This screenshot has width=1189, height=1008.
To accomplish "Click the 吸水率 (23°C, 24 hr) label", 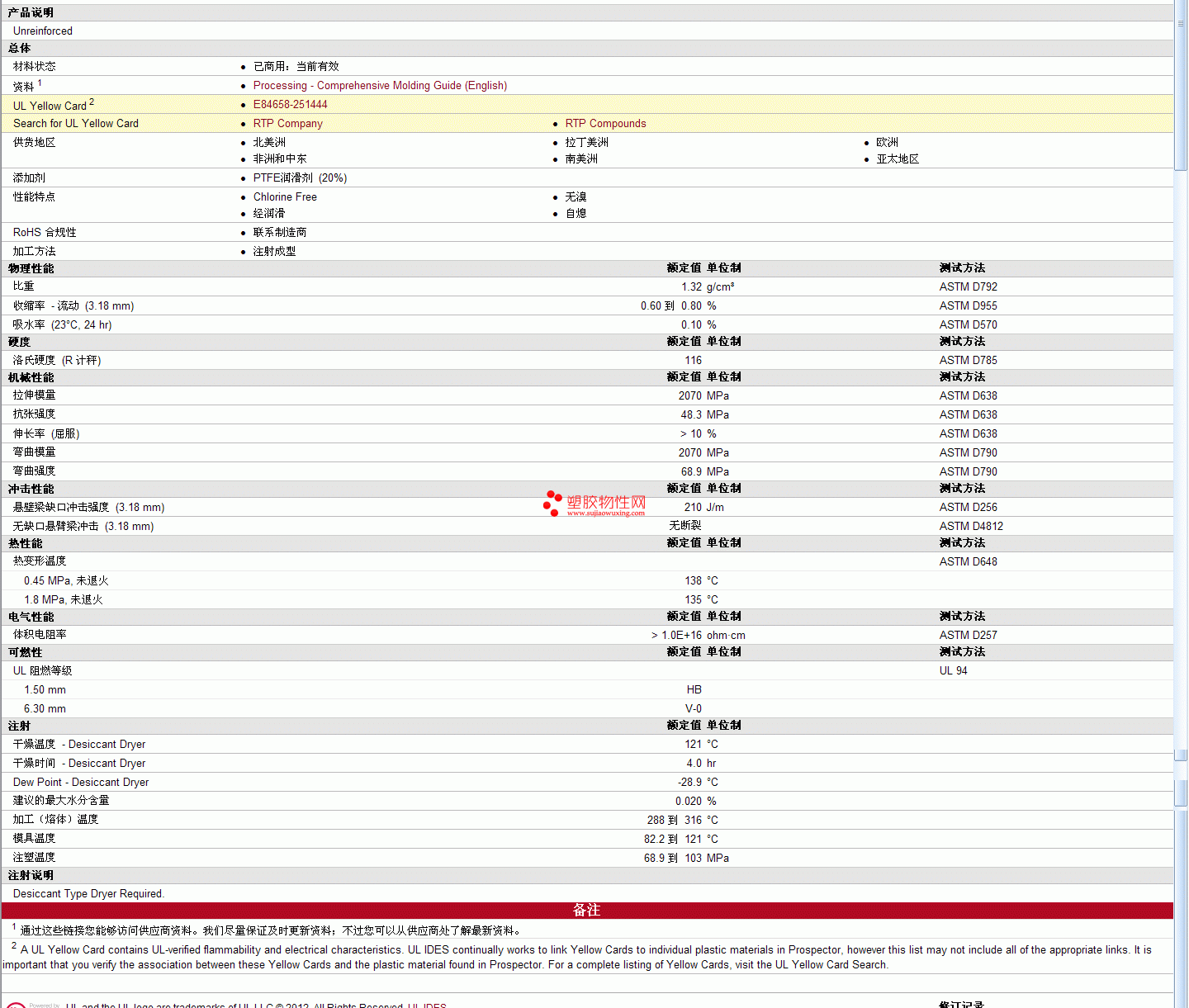I will point(62,324).
